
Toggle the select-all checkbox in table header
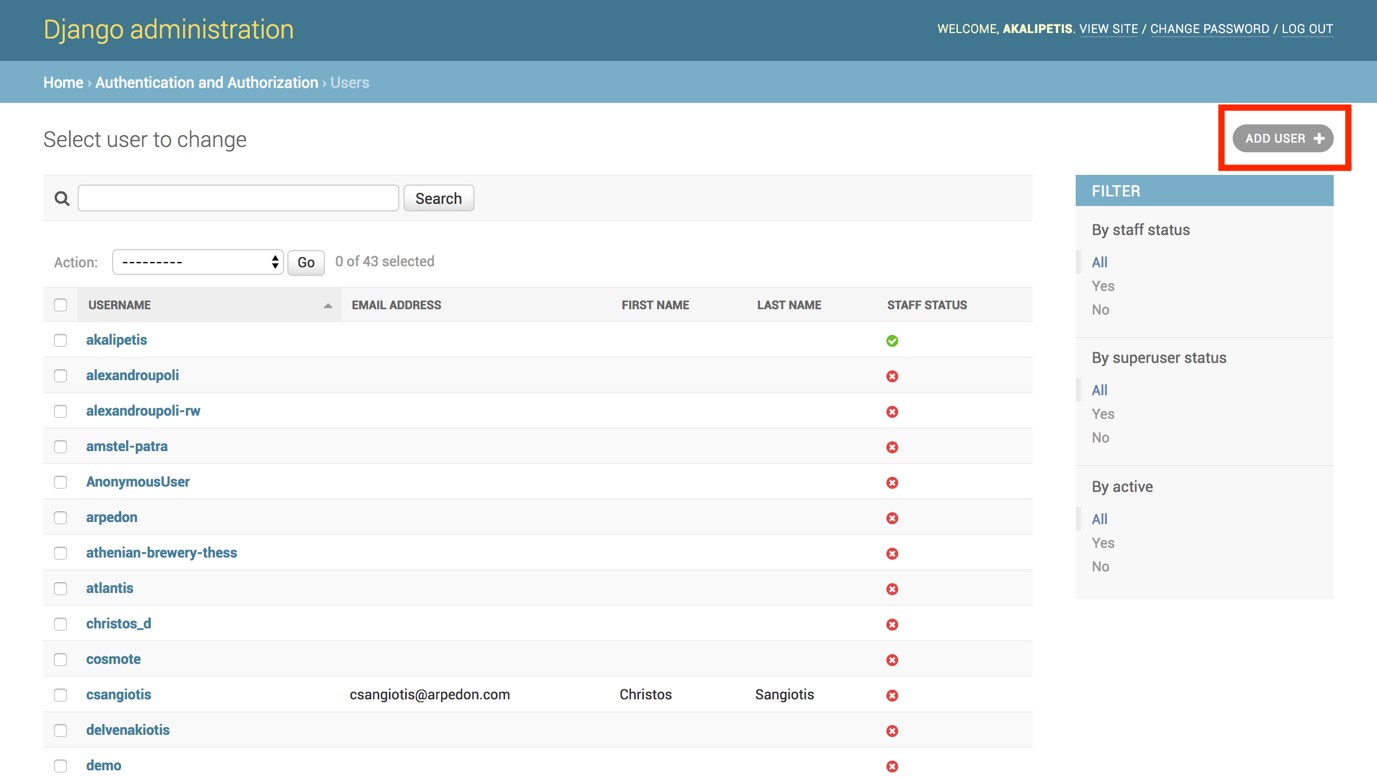tap(61, 305)
